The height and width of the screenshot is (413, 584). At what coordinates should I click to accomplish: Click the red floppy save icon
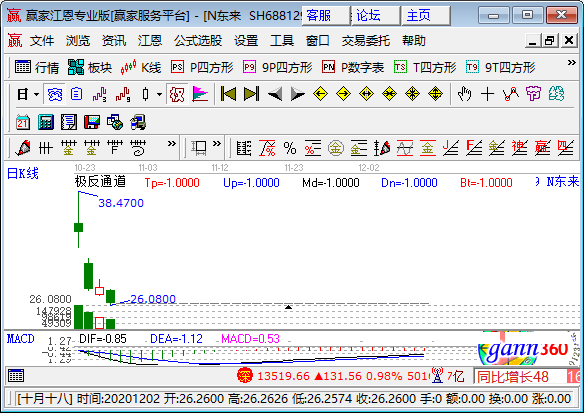pos(92,122)
